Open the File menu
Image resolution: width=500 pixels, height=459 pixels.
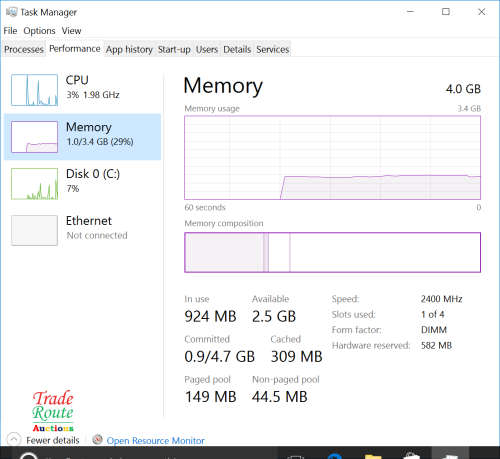(10, 31)
